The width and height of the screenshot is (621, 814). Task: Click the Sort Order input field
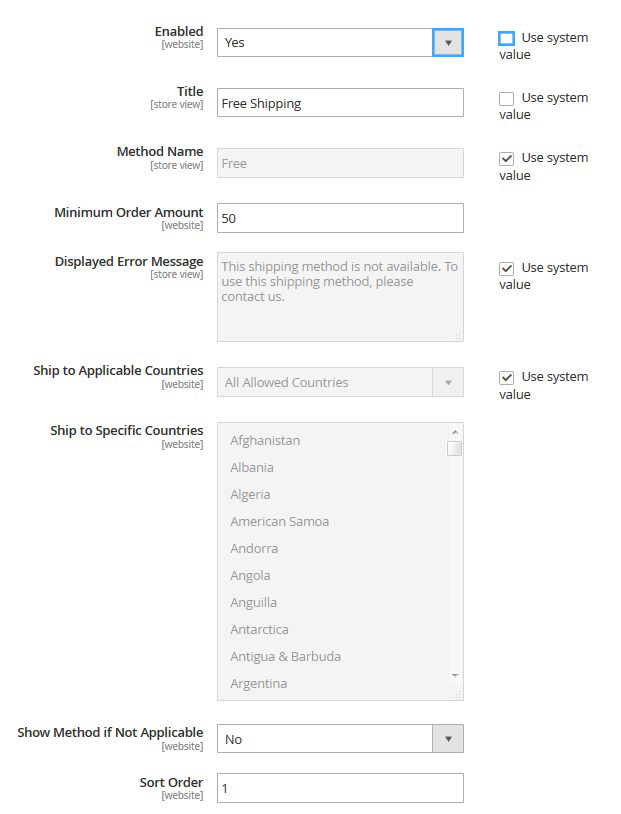340,788
